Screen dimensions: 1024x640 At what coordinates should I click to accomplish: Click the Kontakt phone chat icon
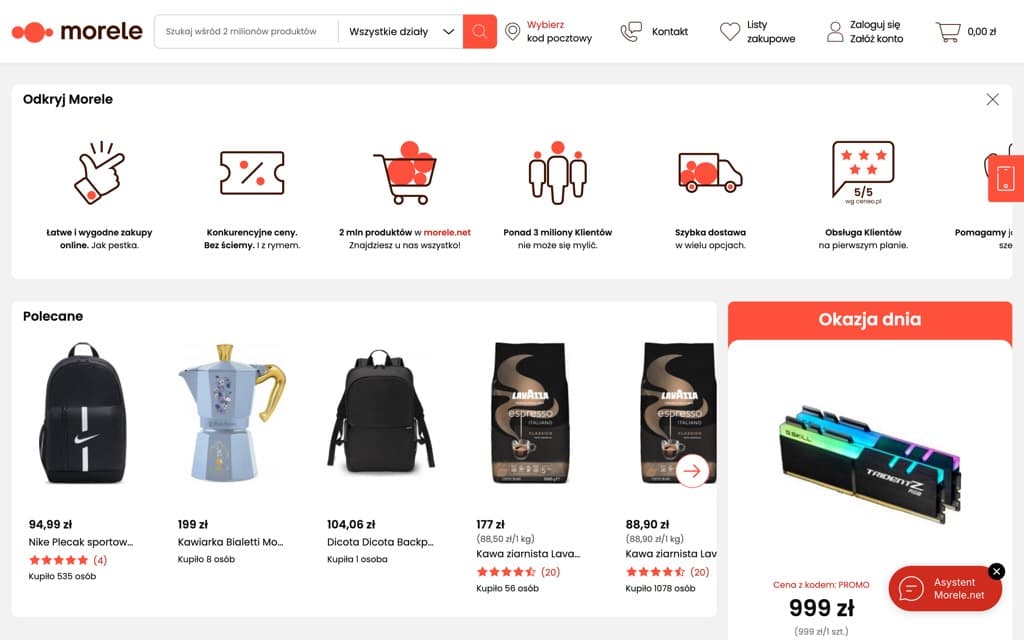tap(631, 31)
